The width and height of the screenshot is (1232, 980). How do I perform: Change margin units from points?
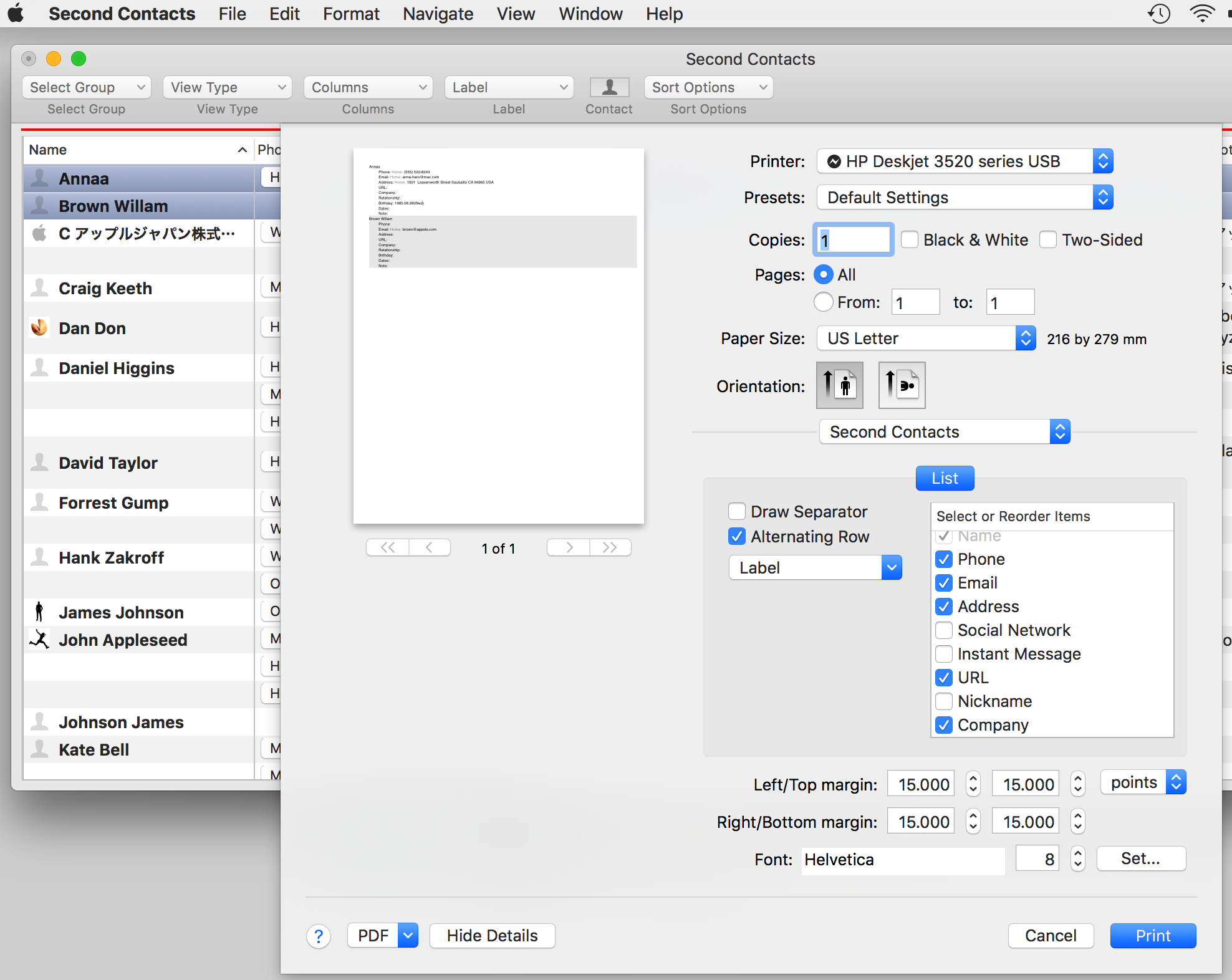tap(1143, 782)
